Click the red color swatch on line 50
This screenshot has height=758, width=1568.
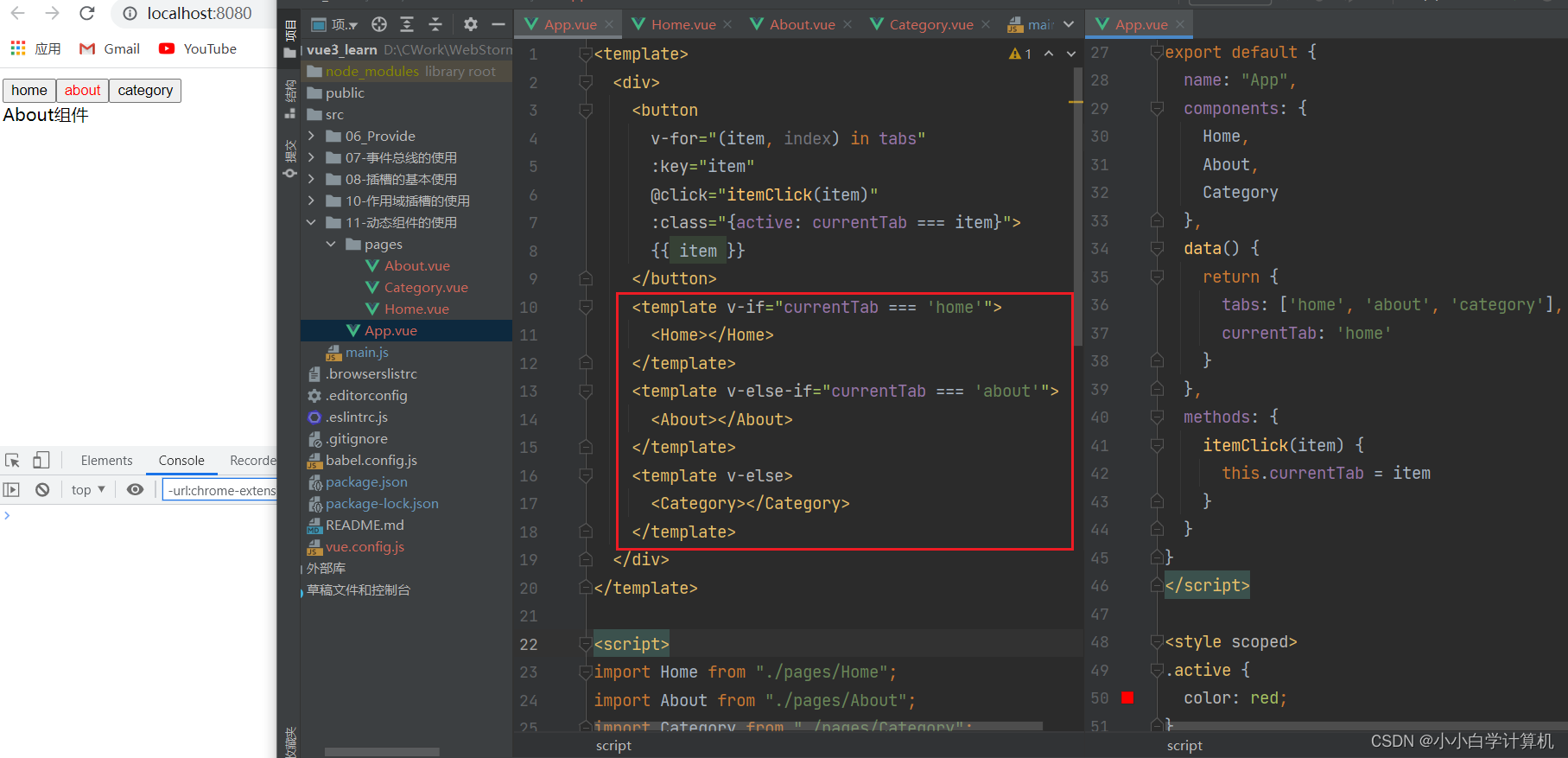tap(1127, 697)
